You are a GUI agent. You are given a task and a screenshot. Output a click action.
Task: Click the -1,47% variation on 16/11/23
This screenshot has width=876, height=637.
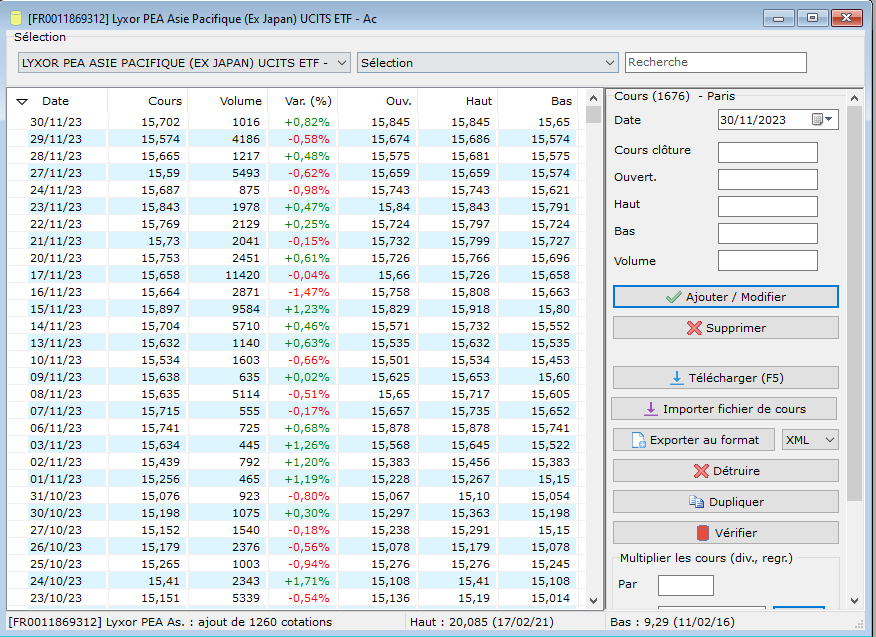point(308,292)
